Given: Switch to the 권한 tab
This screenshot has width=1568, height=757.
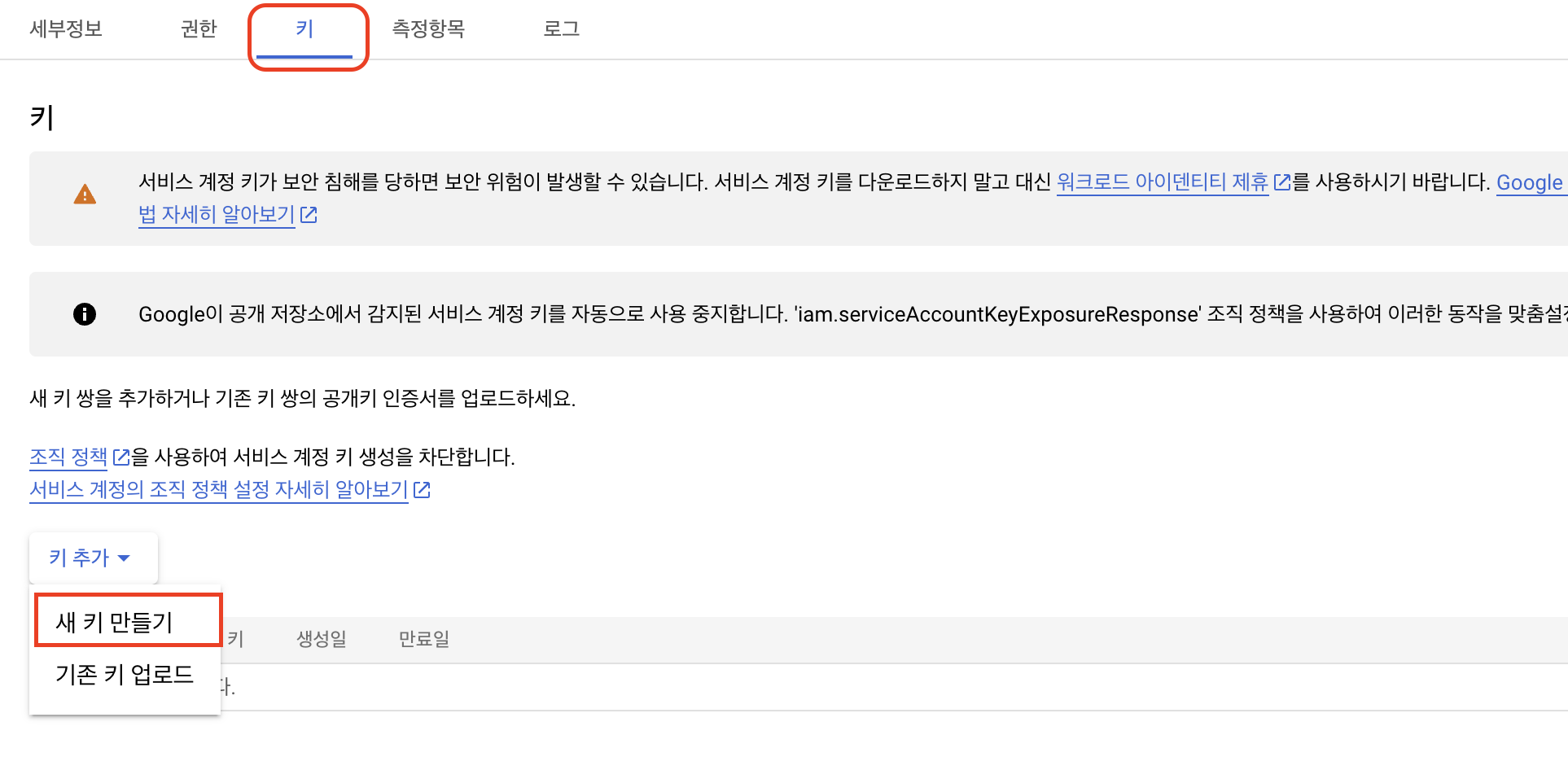Looking at the screenshot, I should click(x=199, y=29).
